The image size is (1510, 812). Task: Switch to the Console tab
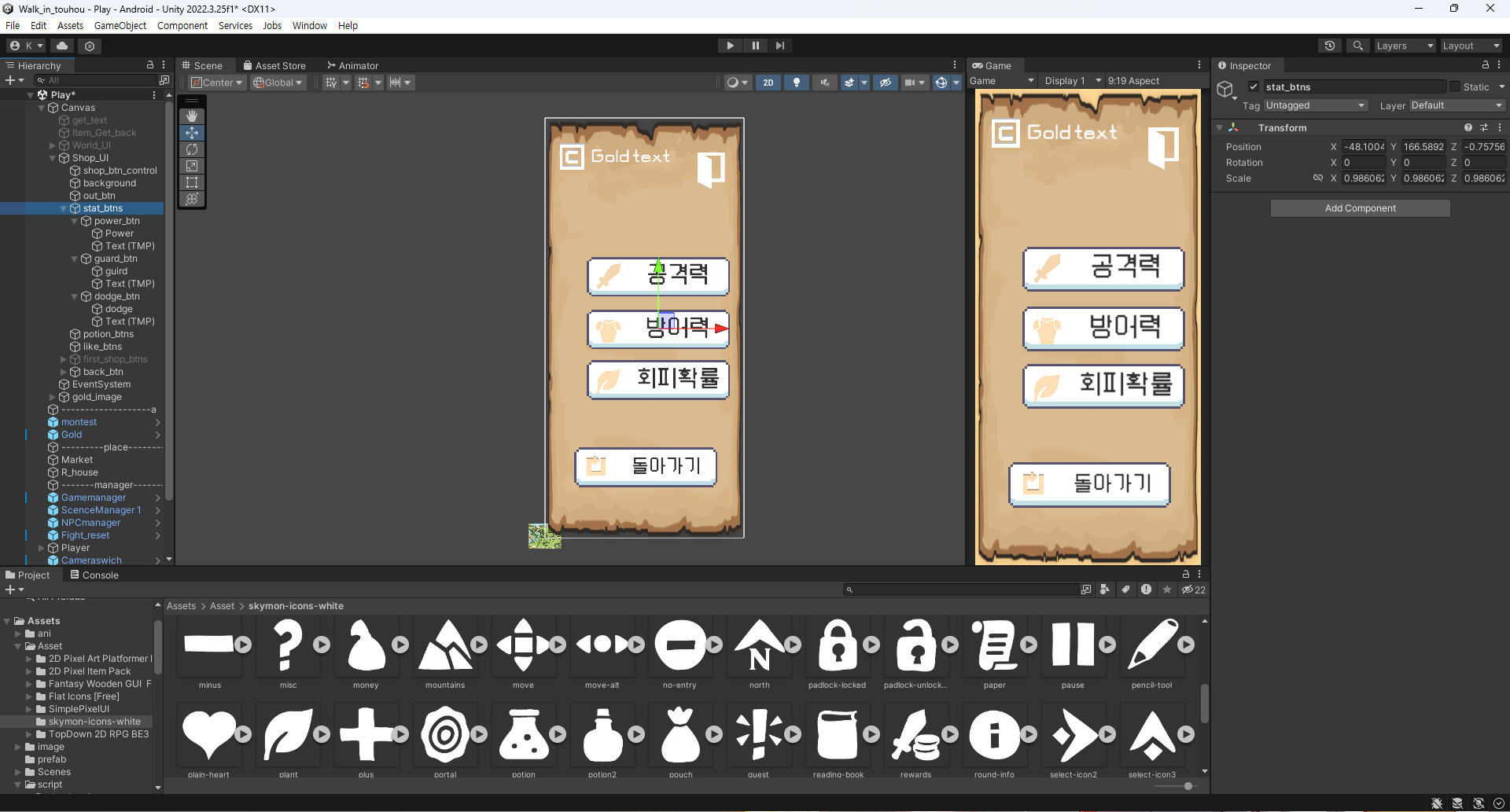point(94,575)
